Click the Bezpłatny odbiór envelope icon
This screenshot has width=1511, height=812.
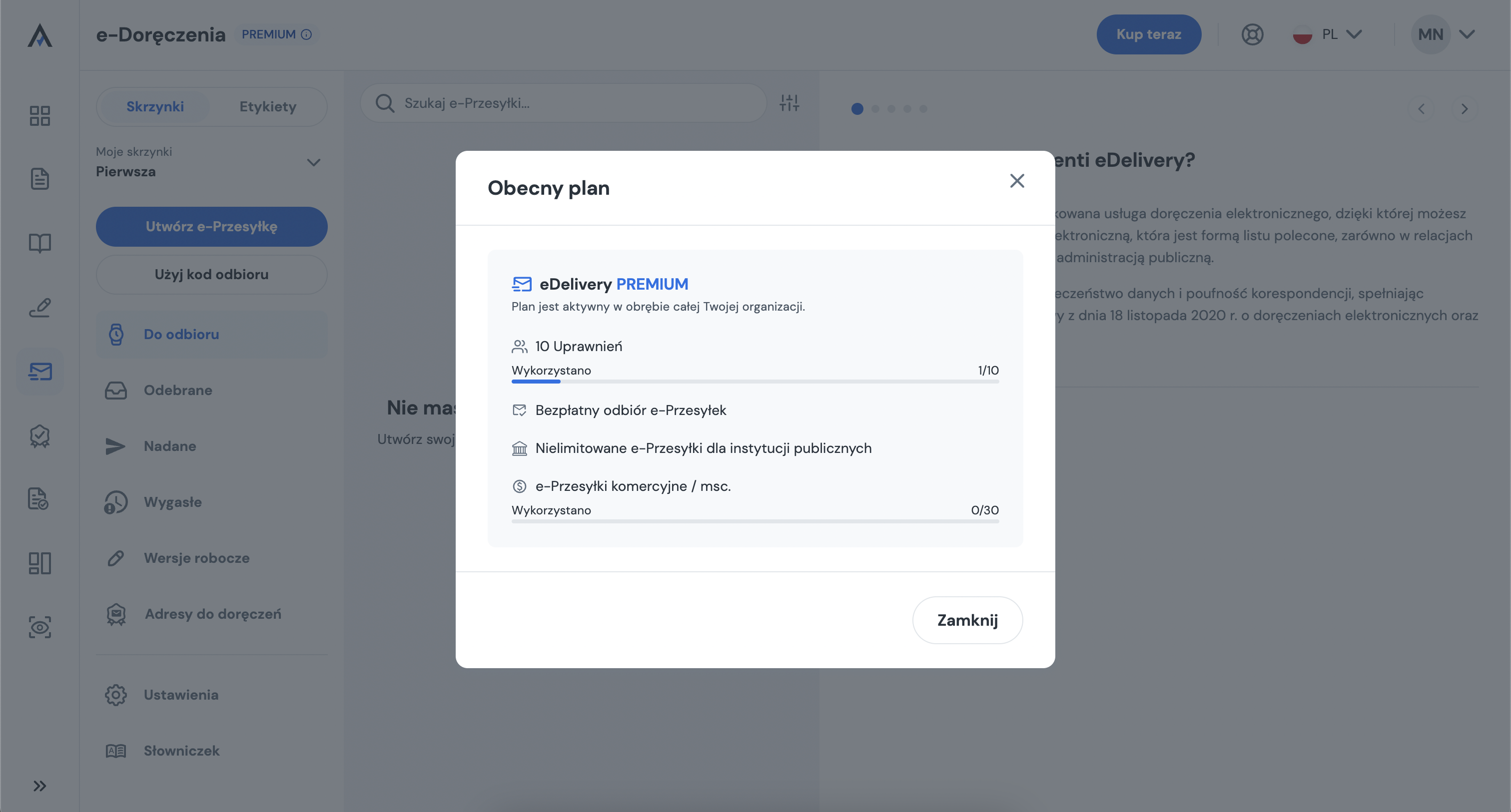click(x=519, y=410)
